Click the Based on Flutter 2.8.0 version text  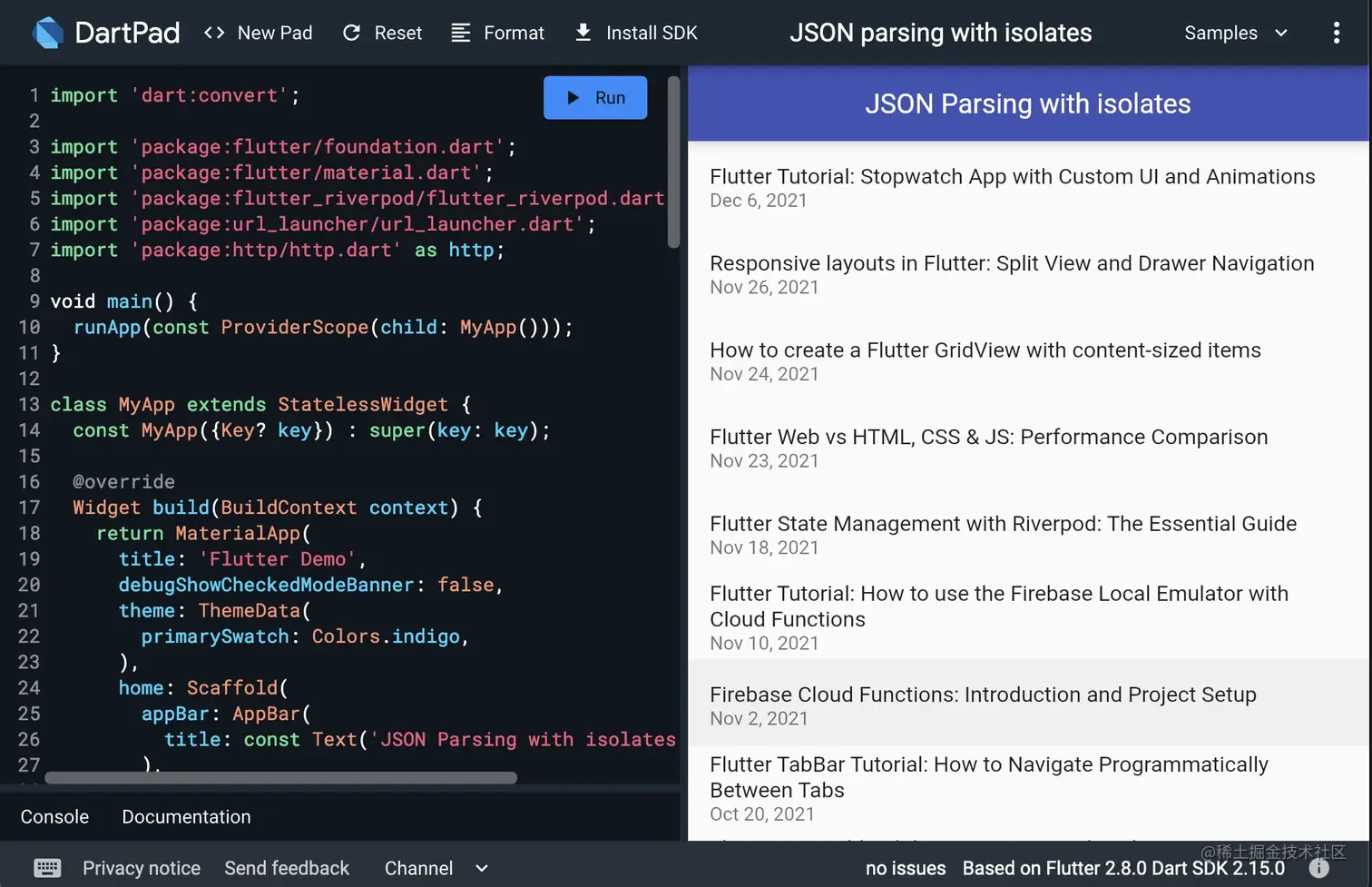click(1123, 868)
